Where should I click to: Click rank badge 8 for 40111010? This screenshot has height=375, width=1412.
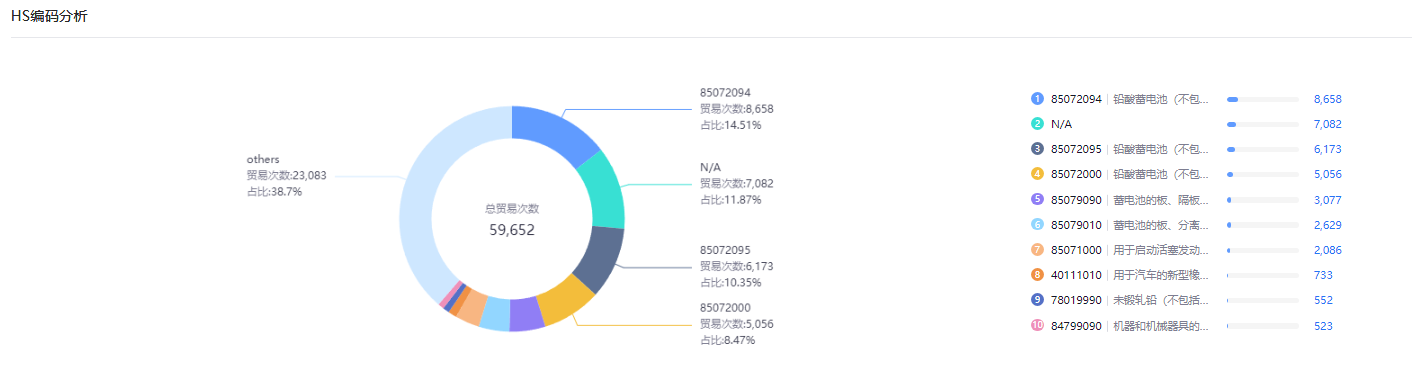point(1037,274)
